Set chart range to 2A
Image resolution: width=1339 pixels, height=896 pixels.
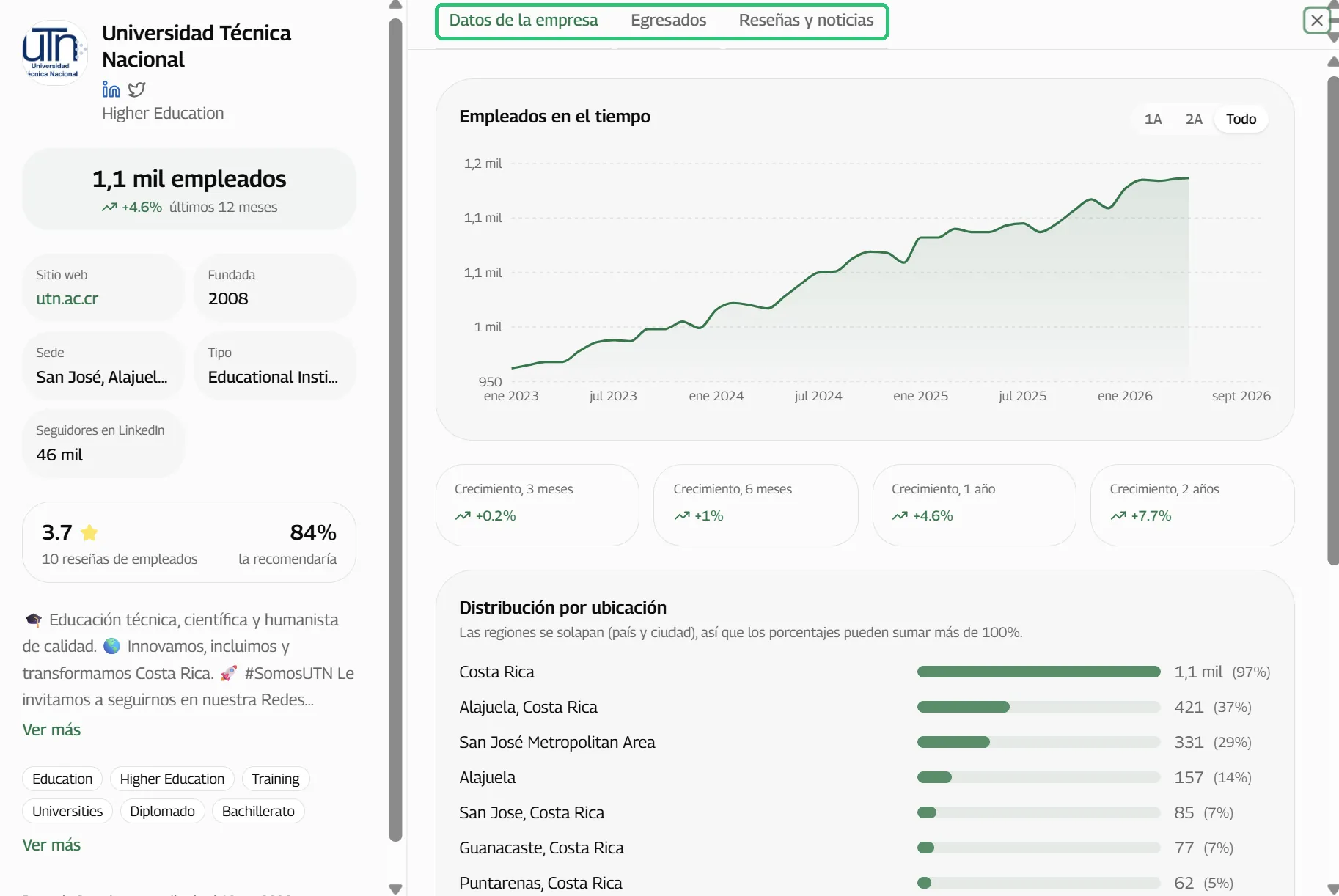(1194, 119)
